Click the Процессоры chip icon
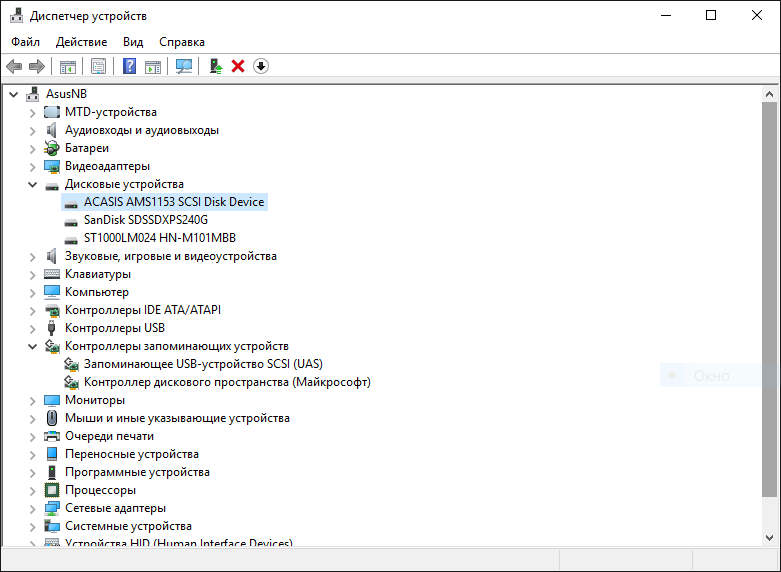Screen dimensions: 781x572 tap(52, 490)
